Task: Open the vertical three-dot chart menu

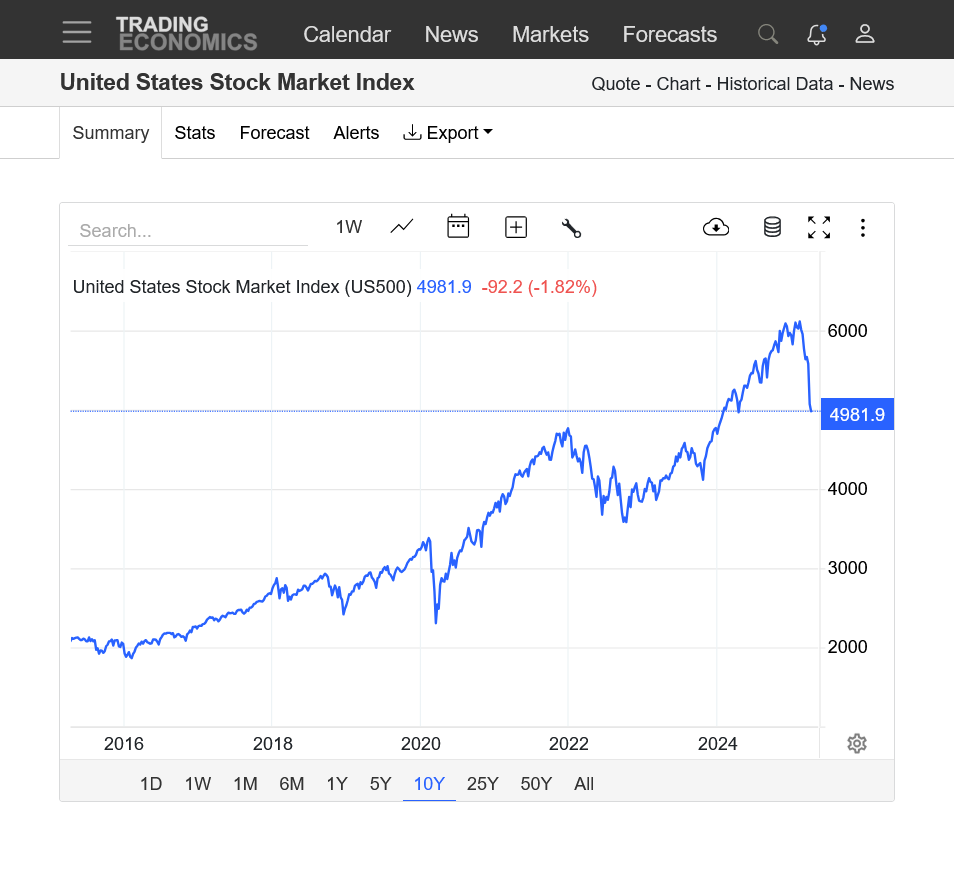Action: pos(863,228)
